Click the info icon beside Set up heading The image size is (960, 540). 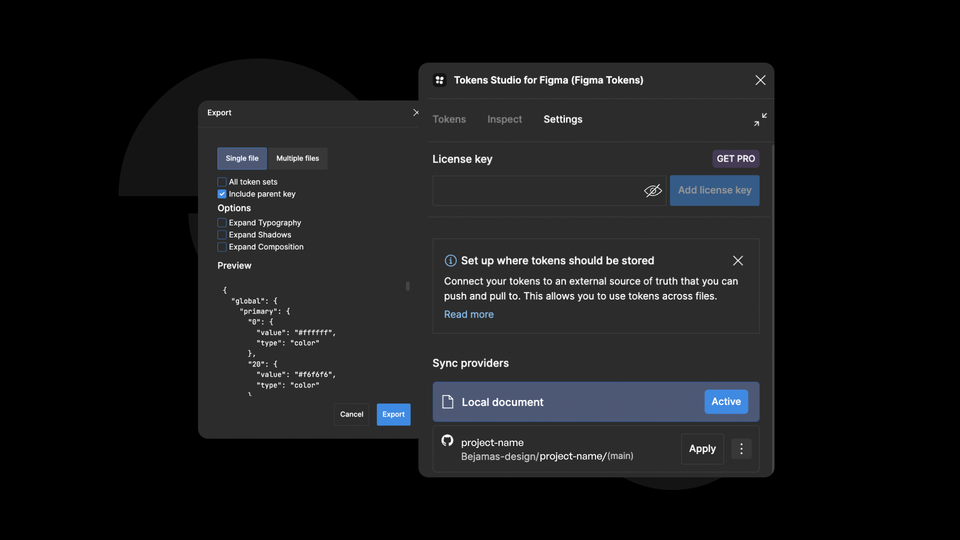pyautogui.click(x=450, y=261)
